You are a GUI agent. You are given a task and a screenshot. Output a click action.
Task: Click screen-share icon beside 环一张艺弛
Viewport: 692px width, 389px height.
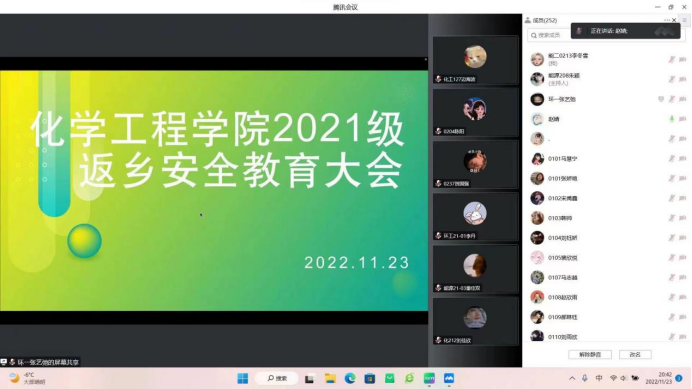point(661,99)
